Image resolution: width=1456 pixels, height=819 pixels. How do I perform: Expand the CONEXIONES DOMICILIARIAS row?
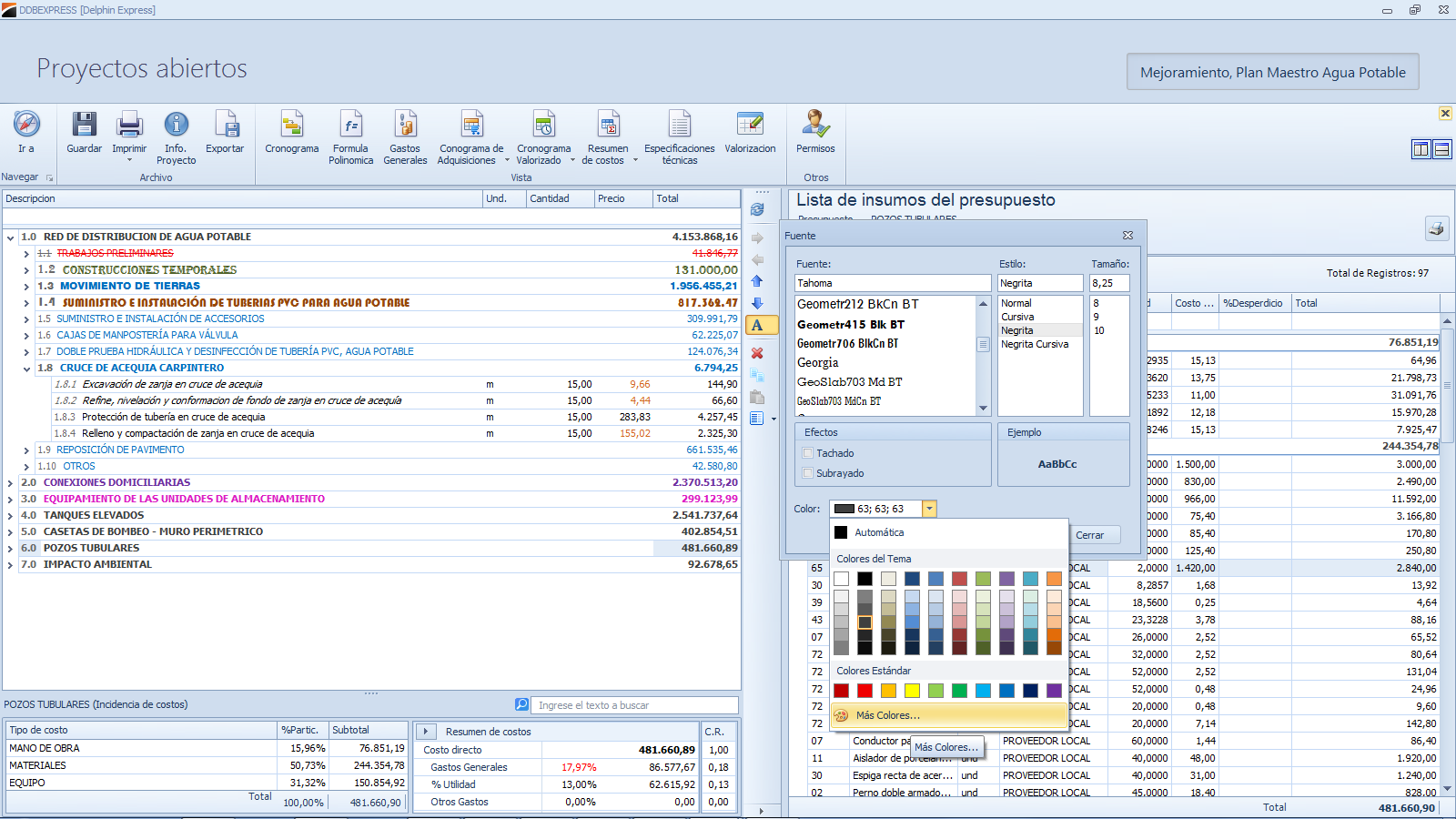11,483
